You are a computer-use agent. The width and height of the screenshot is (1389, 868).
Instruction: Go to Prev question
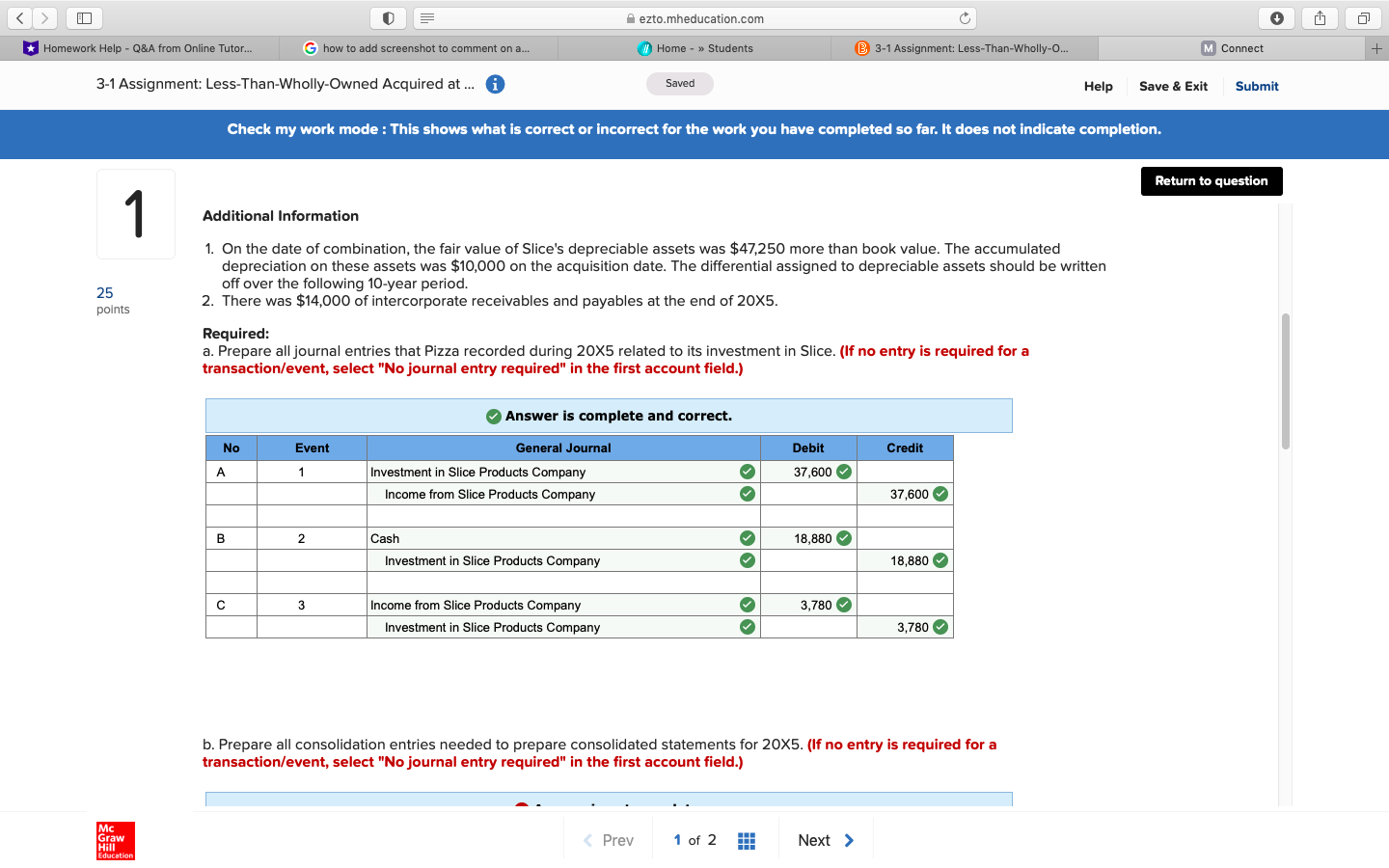click(609, 841)
